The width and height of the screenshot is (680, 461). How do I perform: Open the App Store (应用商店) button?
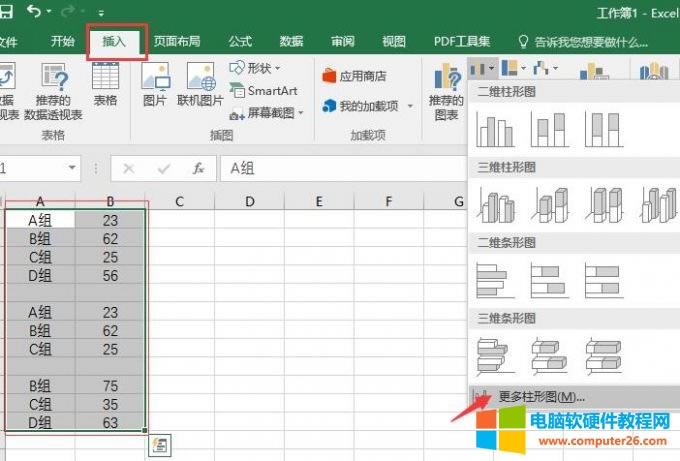pyautogui.click(x=354, y=75)
